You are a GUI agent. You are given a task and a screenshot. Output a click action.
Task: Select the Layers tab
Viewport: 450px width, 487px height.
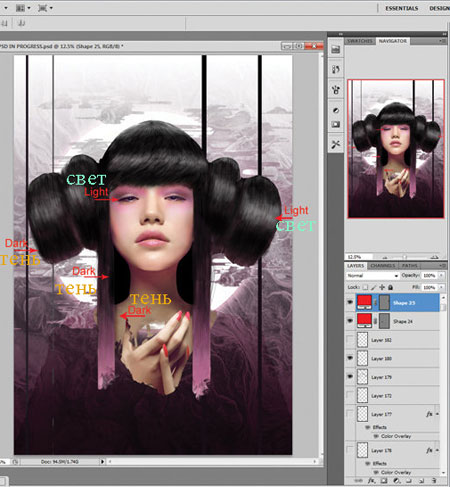(x=356, y=266)
